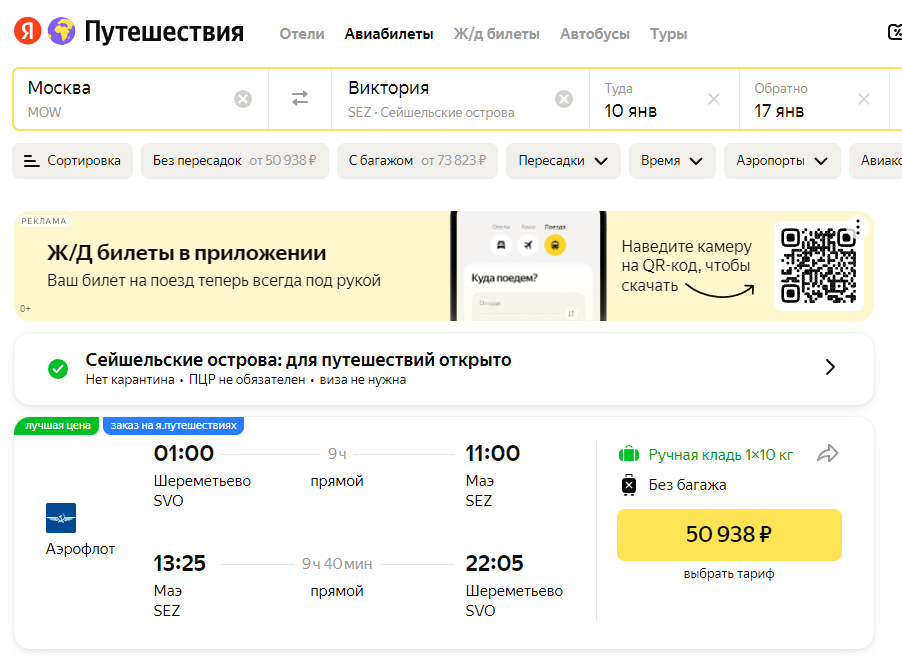
Task: Clear the Москва departure city
Action: tap(243, 99)
